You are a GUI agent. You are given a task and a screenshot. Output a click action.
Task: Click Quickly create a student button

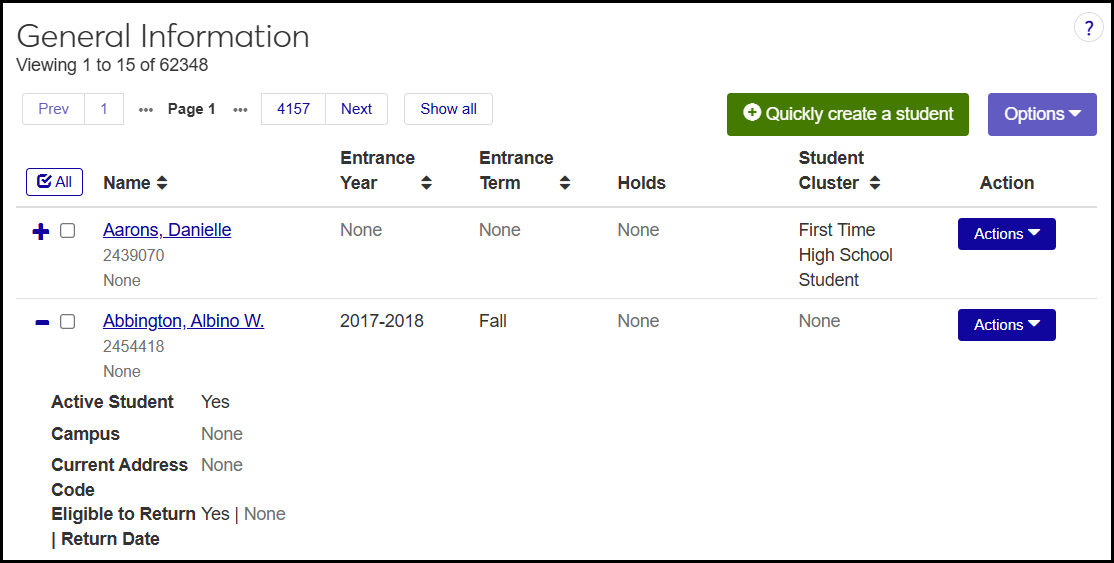click(x=848, y=114)
